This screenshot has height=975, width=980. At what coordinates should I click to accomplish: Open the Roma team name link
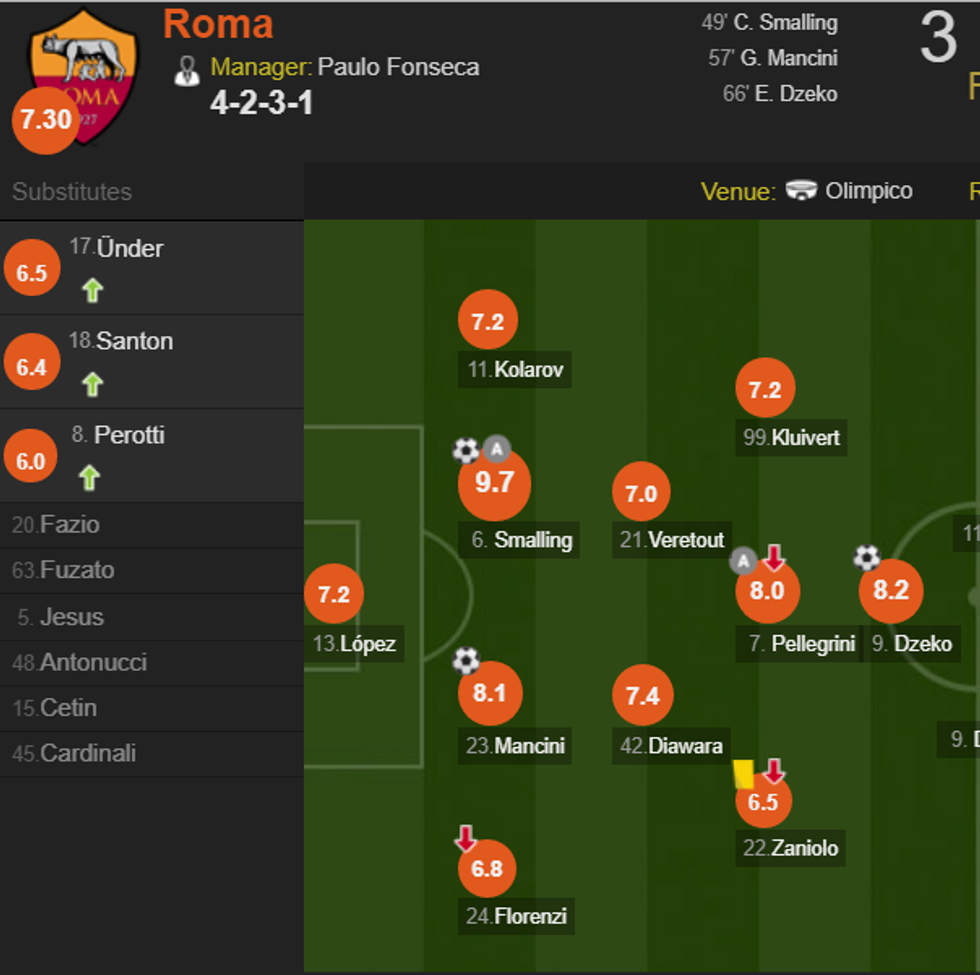tap(218, 24)
